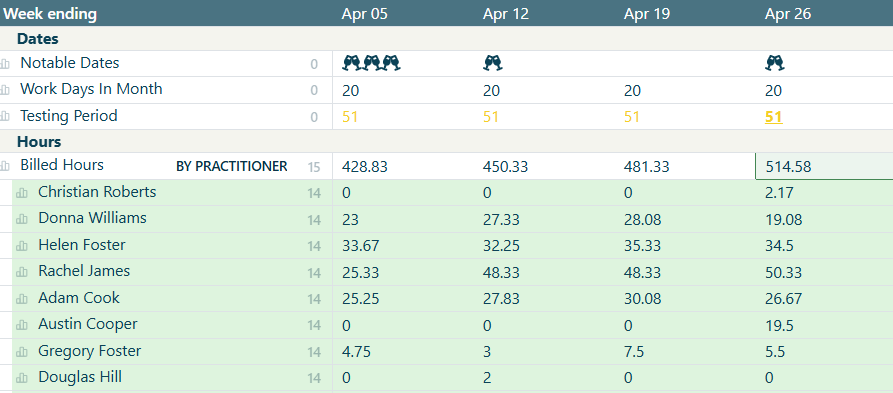Image resolution: width=893 pixels, height=393 pixels.
Task: Click Adam Cook Apr 26 value 26.67
Action: [x=784, y=299]
